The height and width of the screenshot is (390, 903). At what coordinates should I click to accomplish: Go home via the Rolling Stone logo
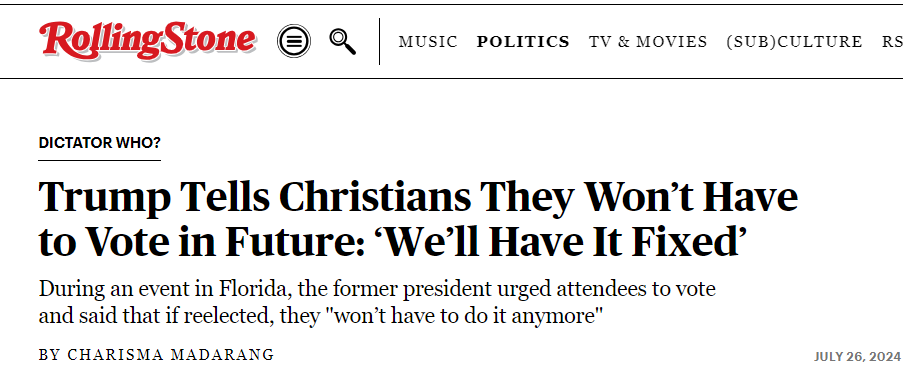(147, 40)
